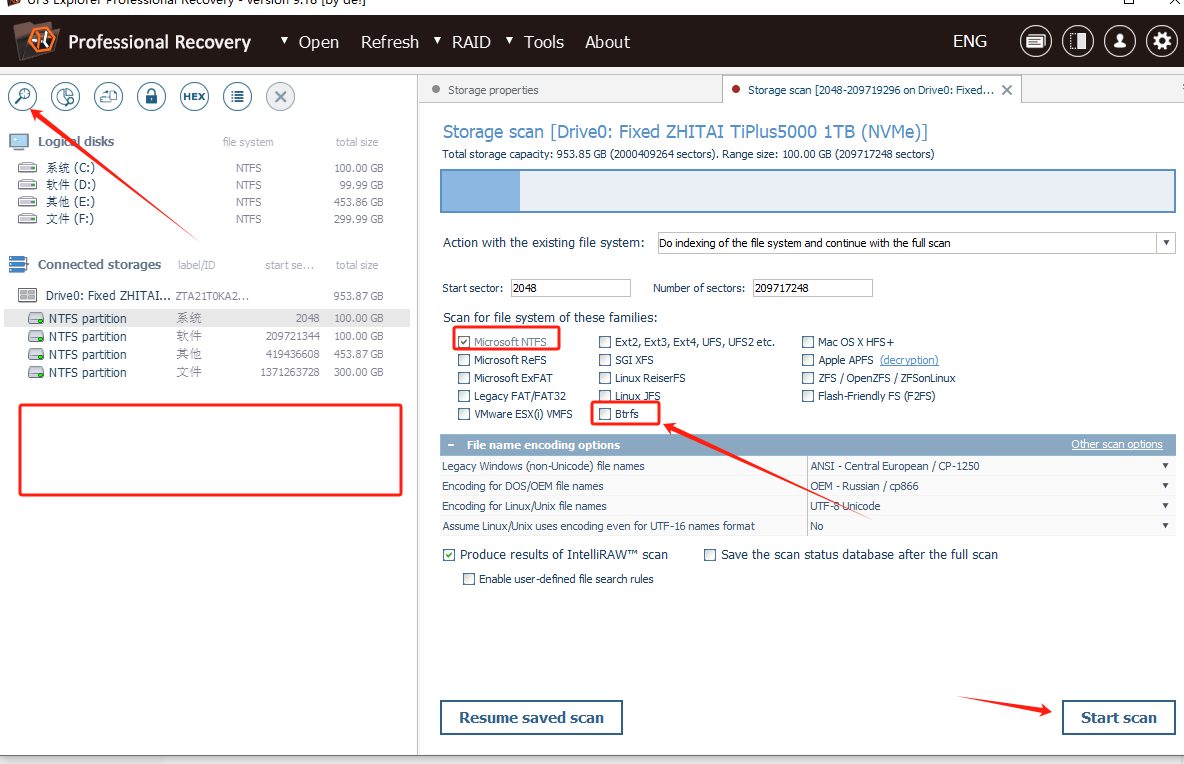The width and height of the screenshot is (1184, 764).
Task: Click the scan storage magnifier icon
Action: coord(23,97)
